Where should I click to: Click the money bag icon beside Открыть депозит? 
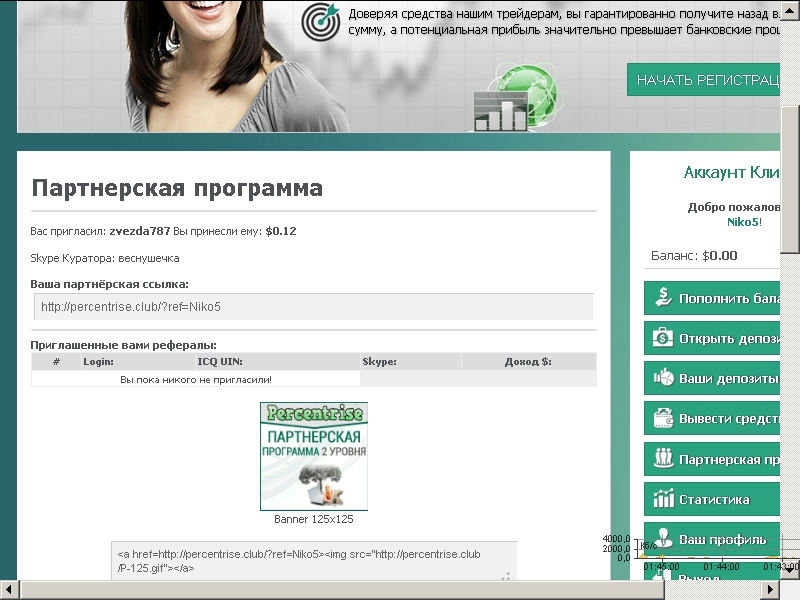coord(663,337)
